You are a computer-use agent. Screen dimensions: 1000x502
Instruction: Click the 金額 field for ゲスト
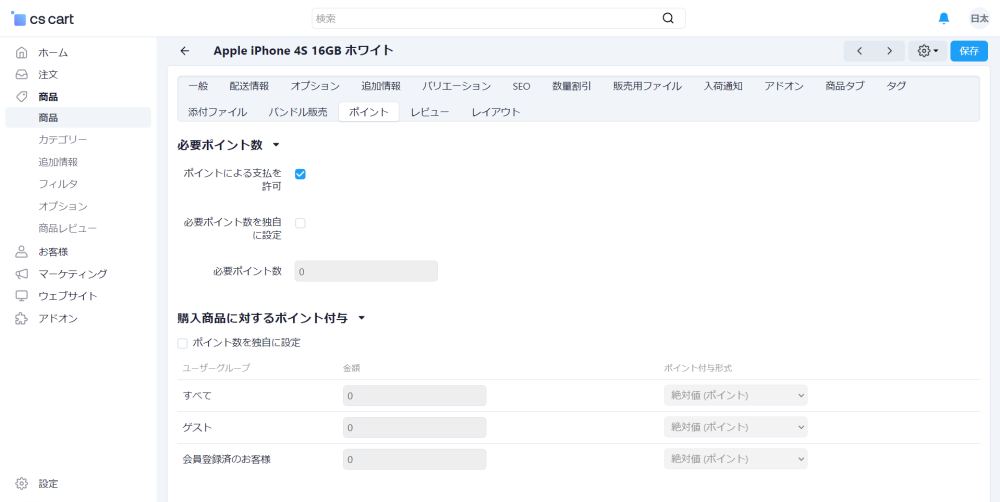[415, 427]
